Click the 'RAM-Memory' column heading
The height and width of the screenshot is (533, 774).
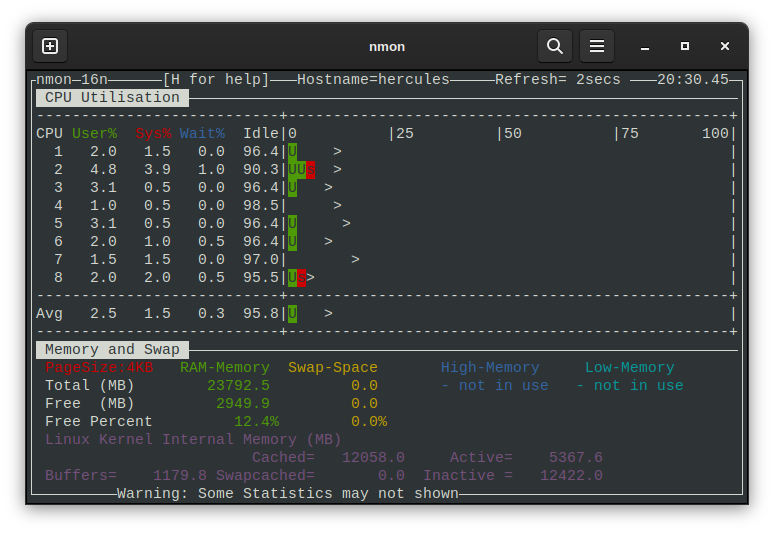[x=225, y=368]
